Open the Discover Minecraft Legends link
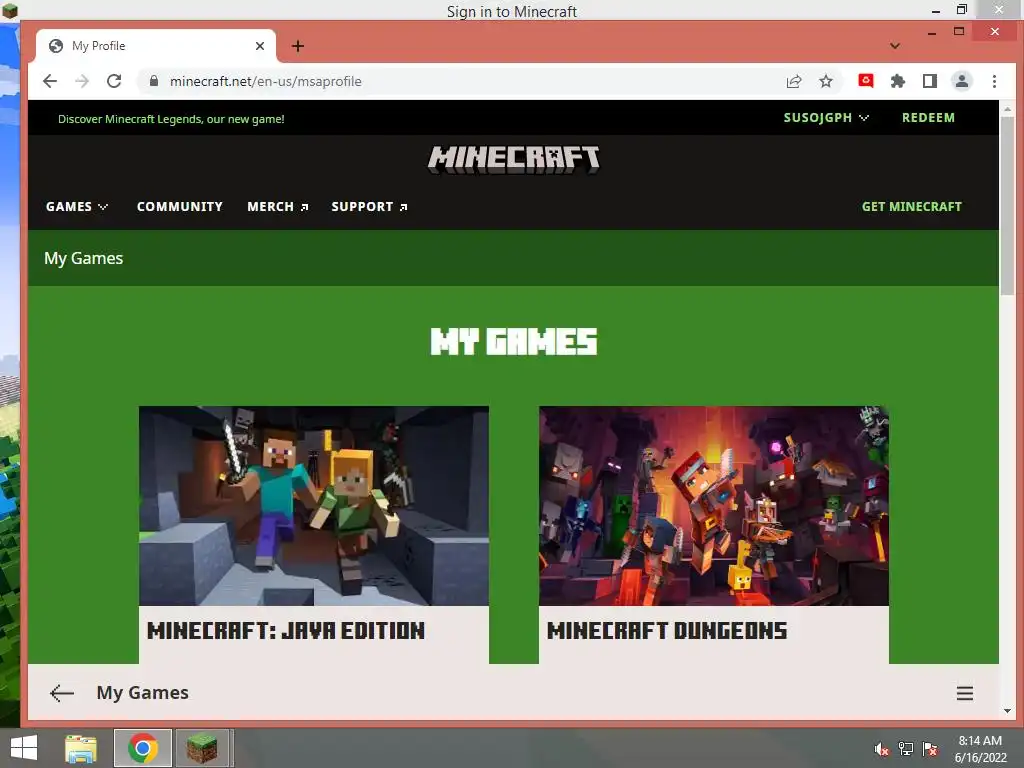This screenshot has width=1024, height=768. tap(171, 119)
